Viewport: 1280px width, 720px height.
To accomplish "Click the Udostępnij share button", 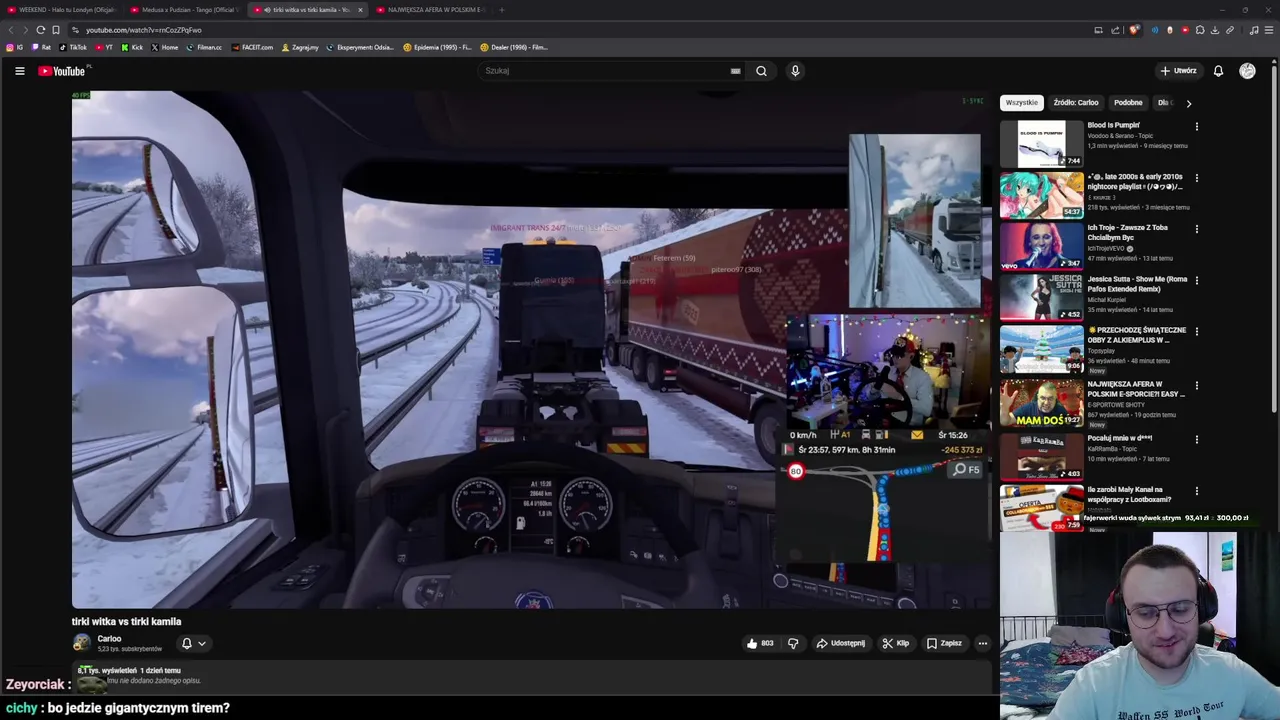I will pyautogui.click(x=841, y=643).
